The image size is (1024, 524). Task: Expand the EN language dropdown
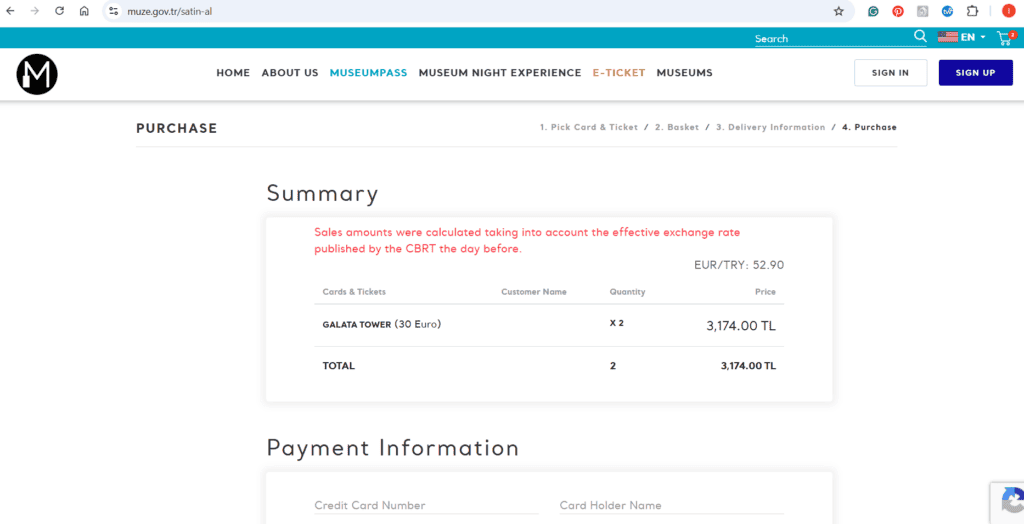(x=973, y=37)
